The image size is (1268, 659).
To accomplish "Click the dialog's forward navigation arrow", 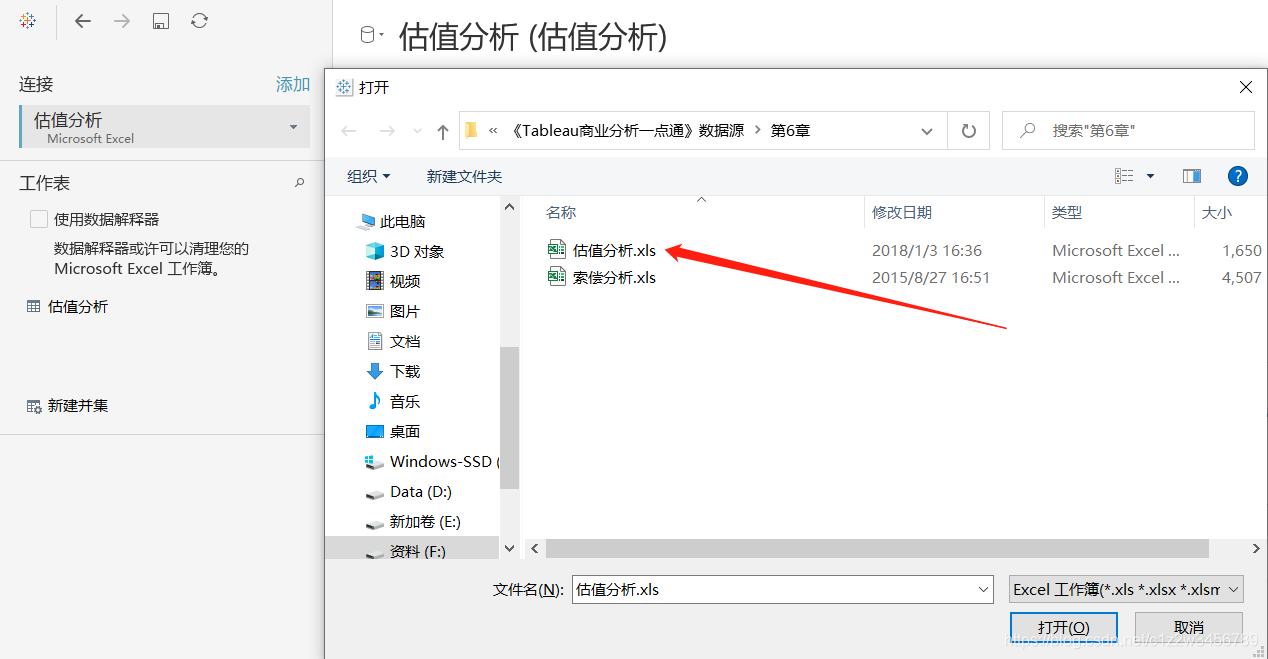I will [x=387, y=131].
